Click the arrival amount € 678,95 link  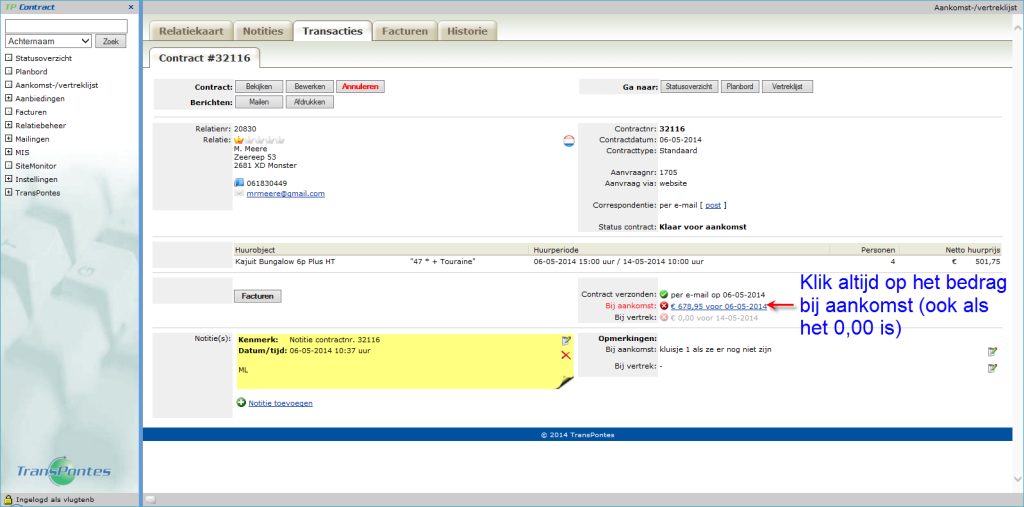(718, 306)
